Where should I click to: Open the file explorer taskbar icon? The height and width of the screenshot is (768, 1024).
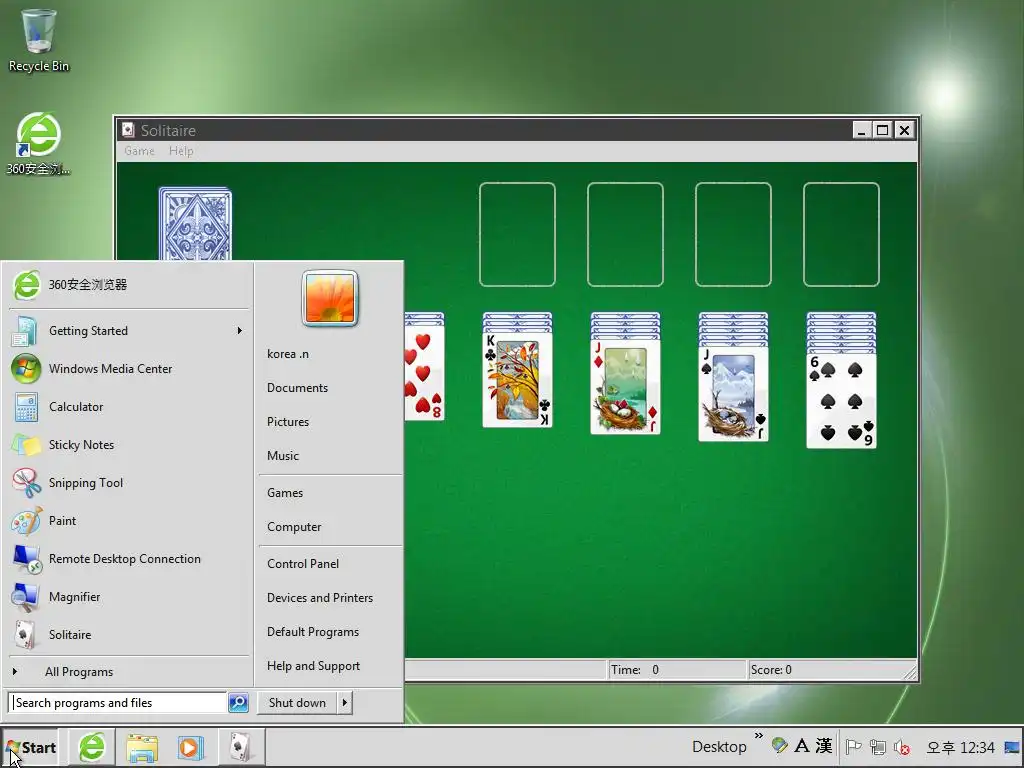coord(142,748)
